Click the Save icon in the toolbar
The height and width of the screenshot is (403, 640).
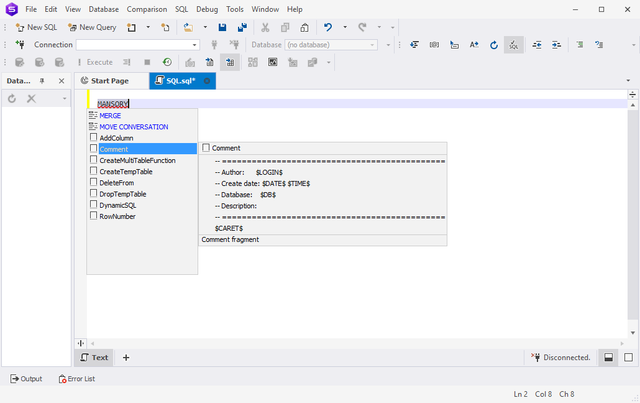coord(222,27)
